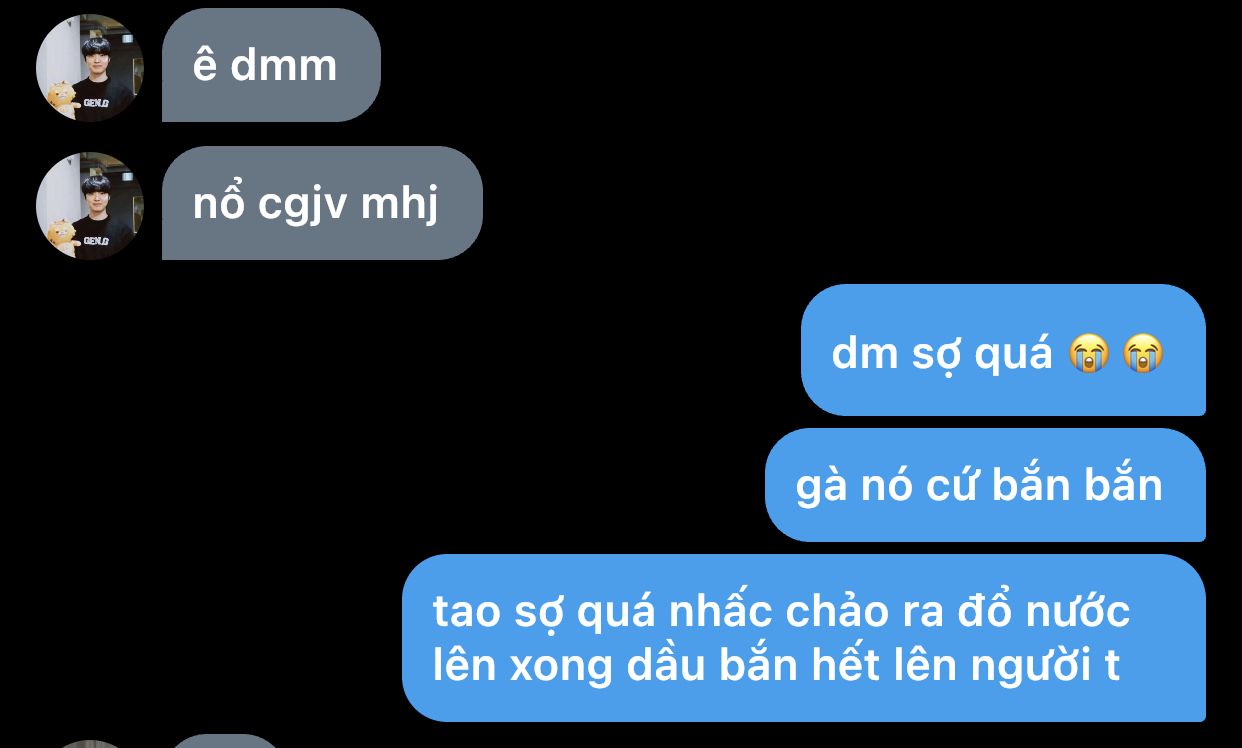Tap the long message about "nhấc chảo"

[804, 638]
